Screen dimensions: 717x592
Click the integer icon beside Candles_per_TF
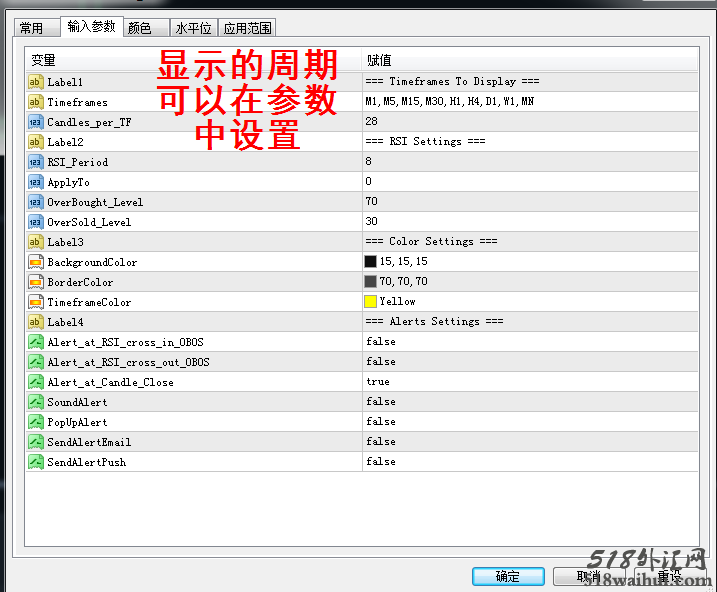(x=36, y=122)
